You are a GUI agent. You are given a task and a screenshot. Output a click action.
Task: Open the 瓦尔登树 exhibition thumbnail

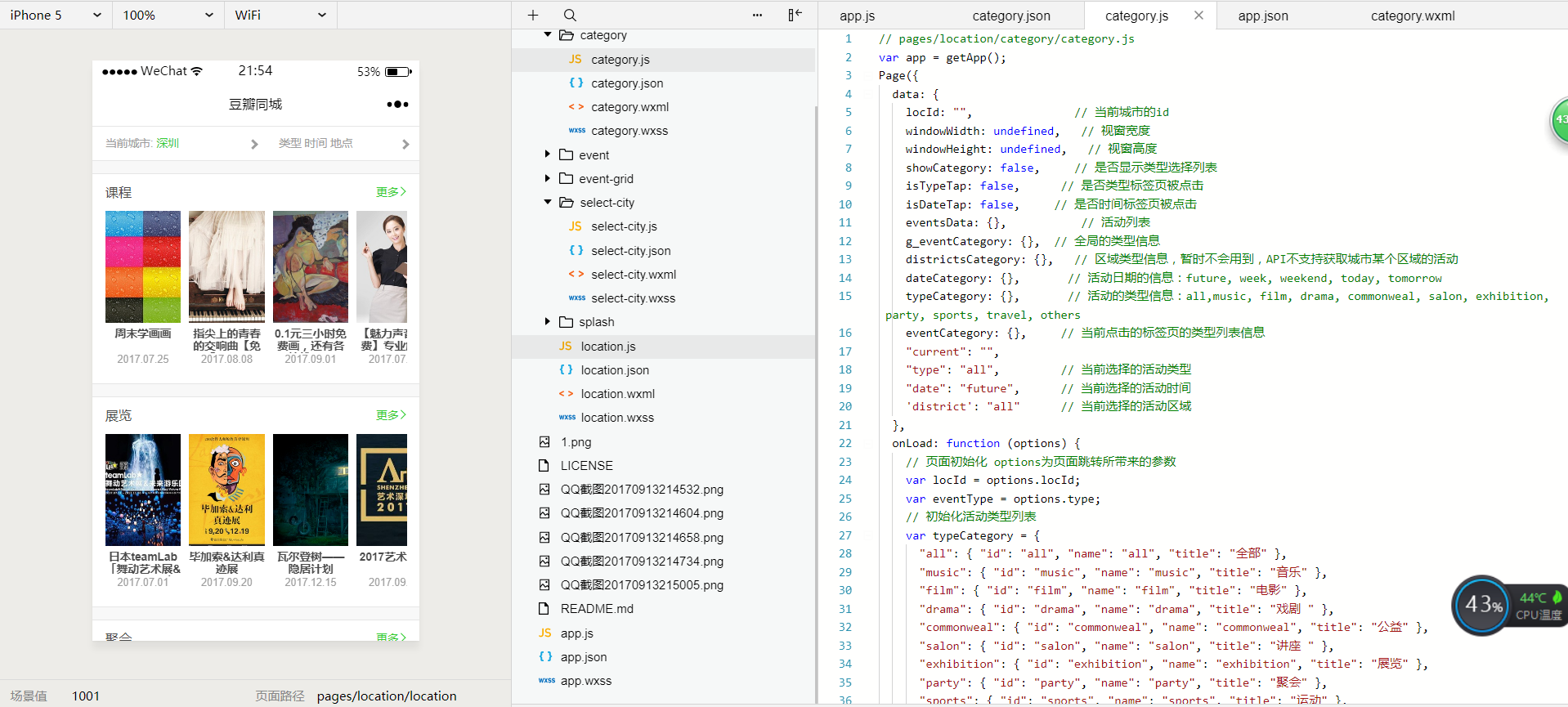(311, 490)
